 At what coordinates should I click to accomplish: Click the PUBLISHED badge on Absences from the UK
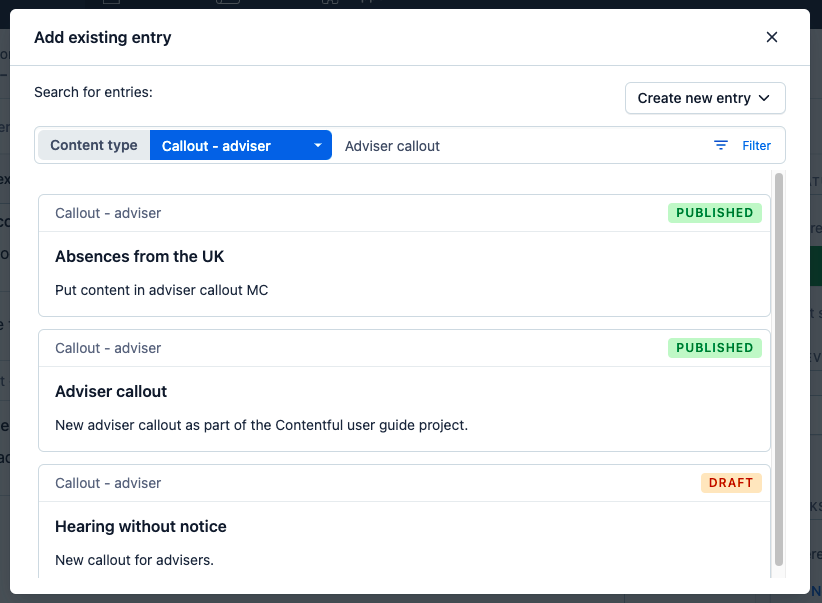[714, 213]
